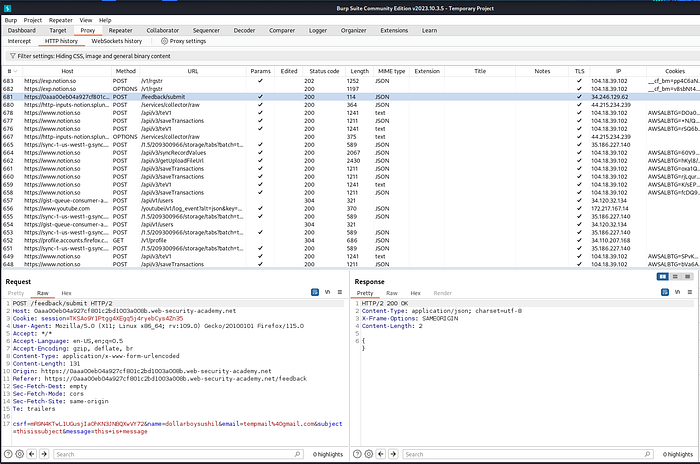Switch to the Dashboard tab
700x464 pixels.
[21, 30]
